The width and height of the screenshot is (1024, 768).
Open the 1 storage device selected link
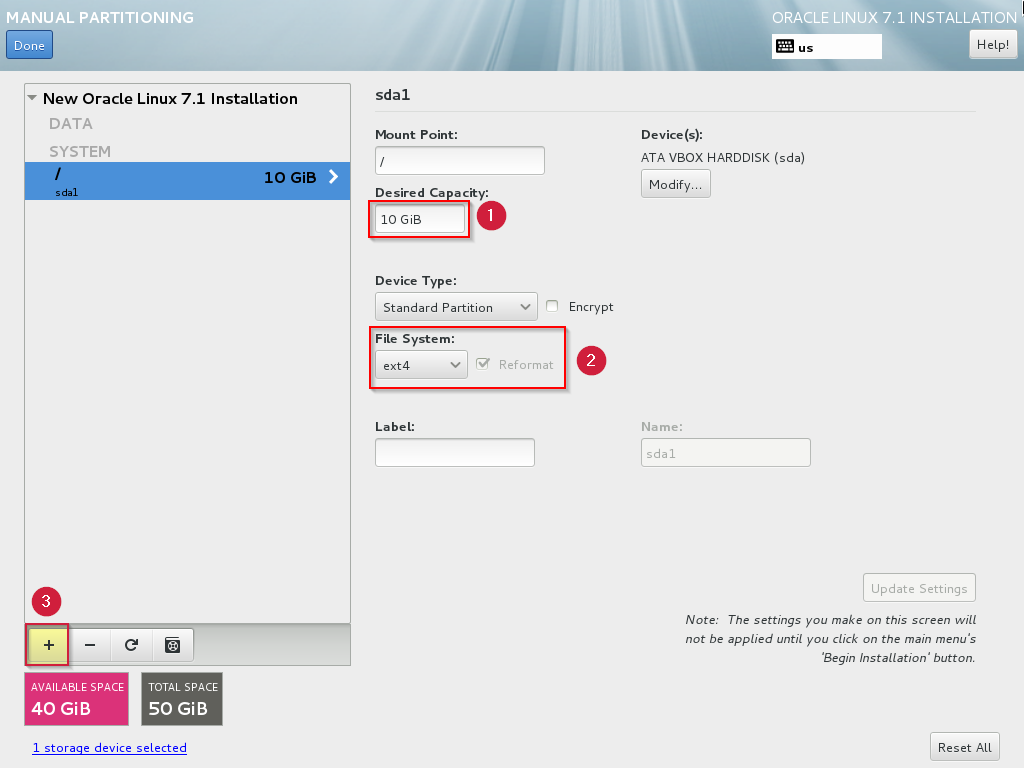[x=110, y=748]
